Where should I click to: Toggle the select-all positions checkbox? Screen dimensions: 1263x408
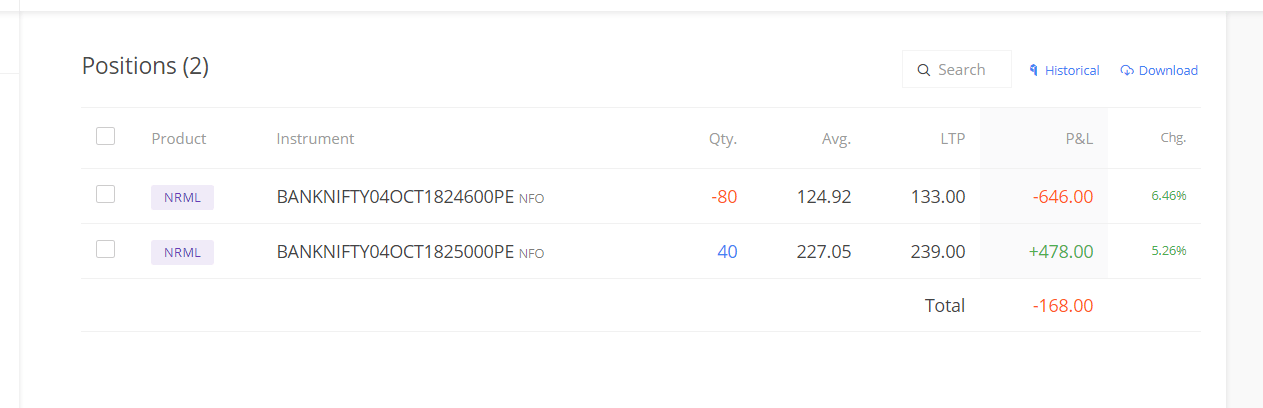pos(105,136)
